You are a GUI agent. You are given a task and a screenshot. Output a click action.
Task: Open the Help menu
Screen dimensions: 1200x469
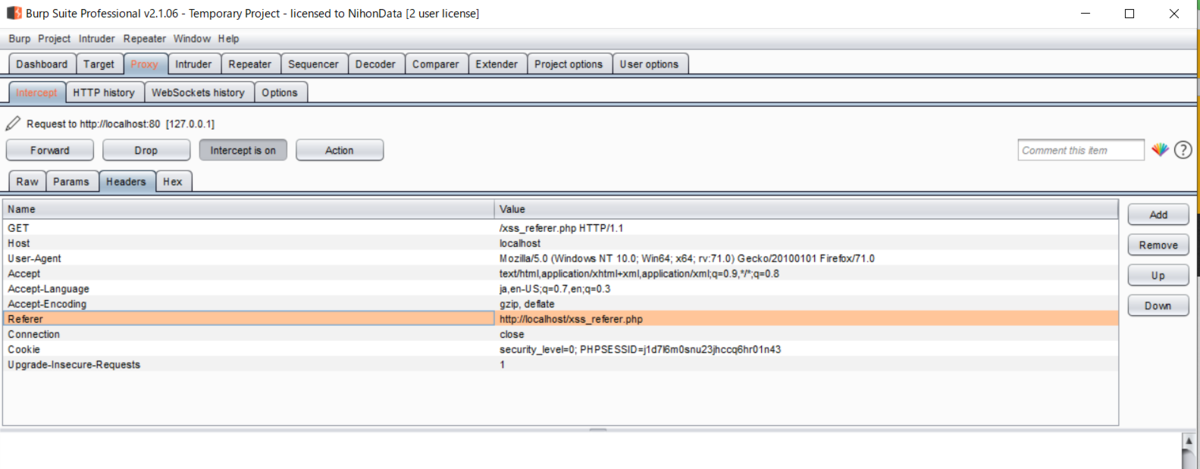228,39
